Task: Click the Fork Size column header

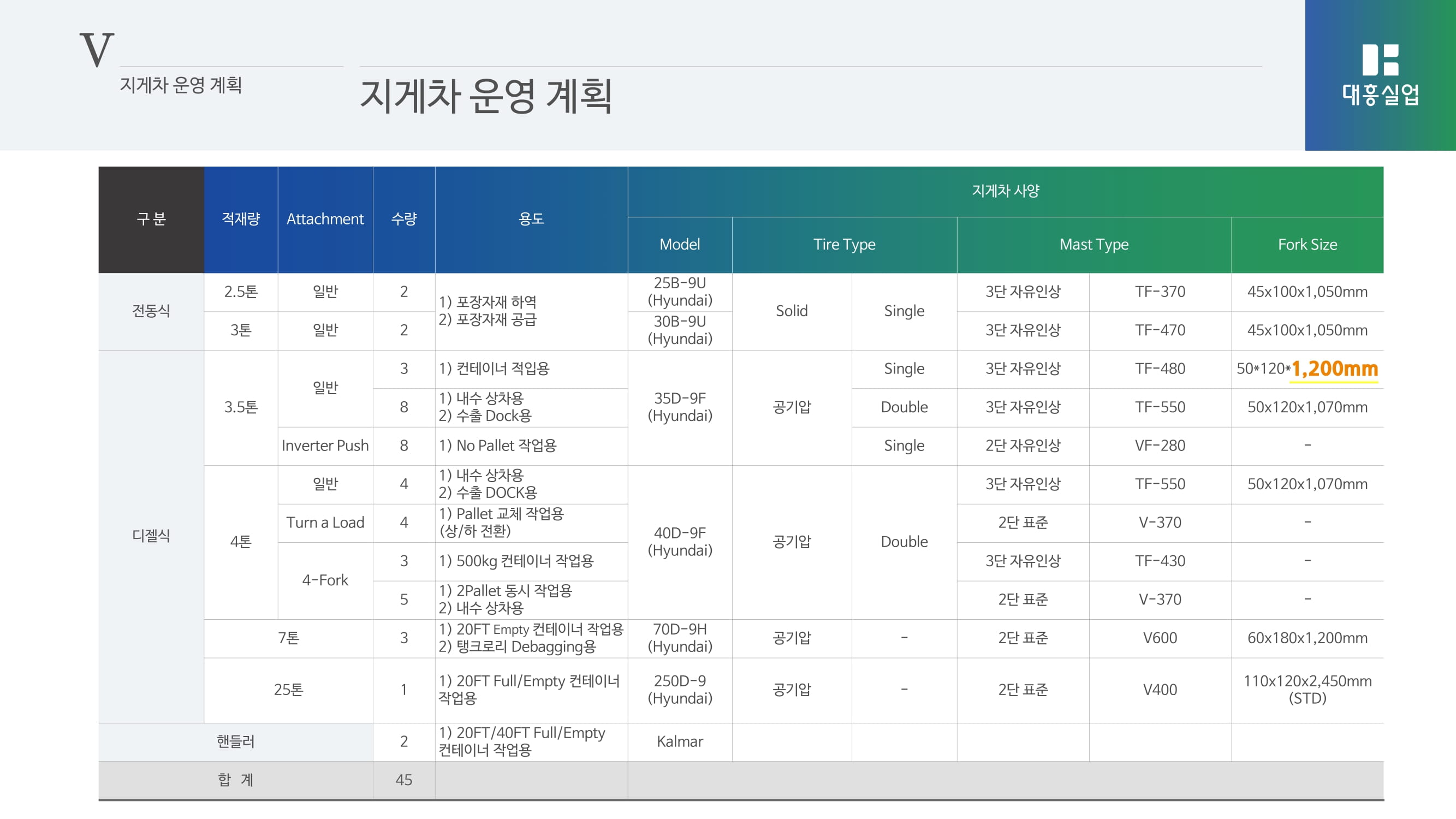Action: coord(1307,244)
